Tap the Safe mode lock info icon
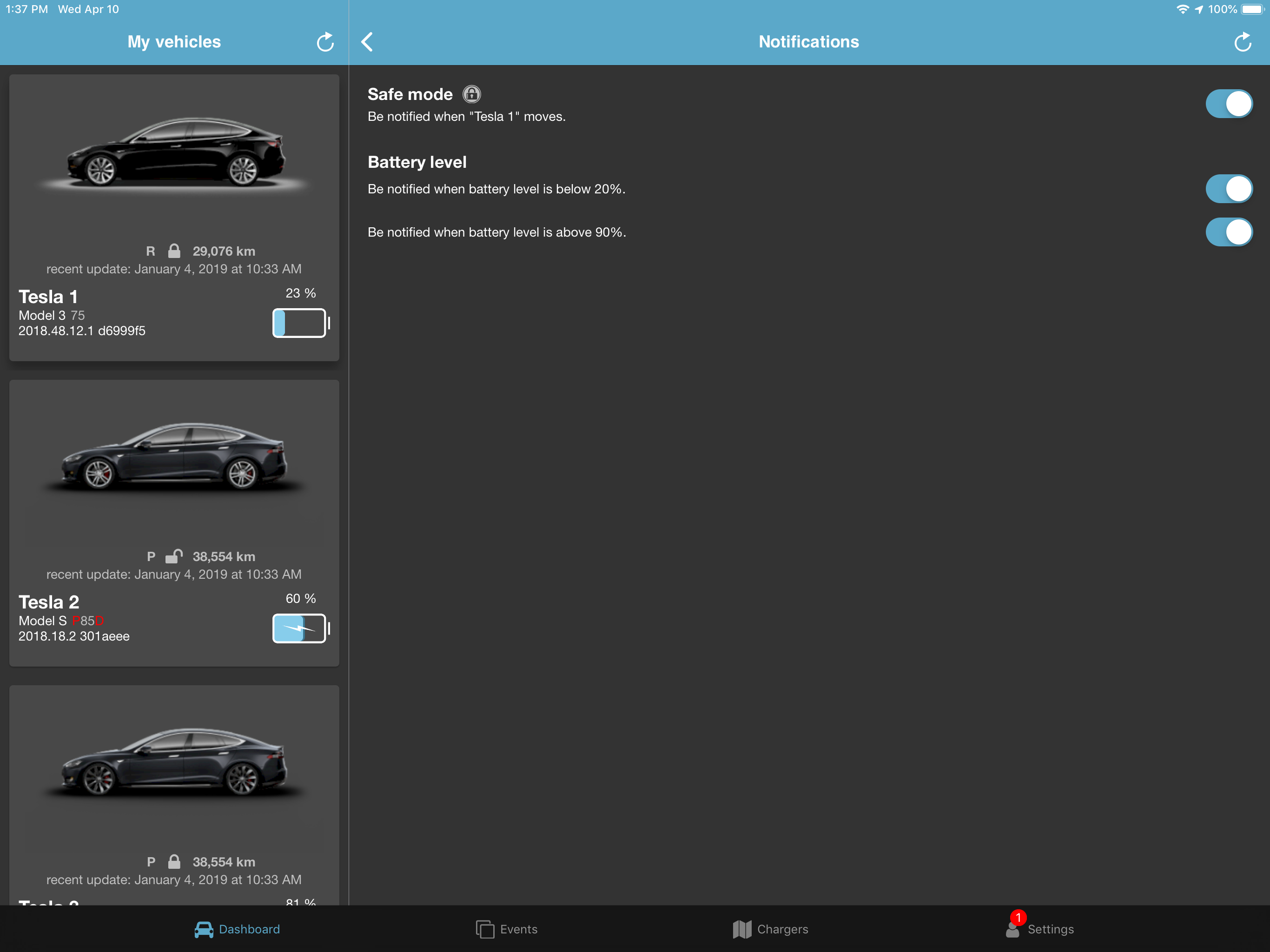Image resolution: width=1270 pixels, height=952 pixels. [x=471, y=94]
